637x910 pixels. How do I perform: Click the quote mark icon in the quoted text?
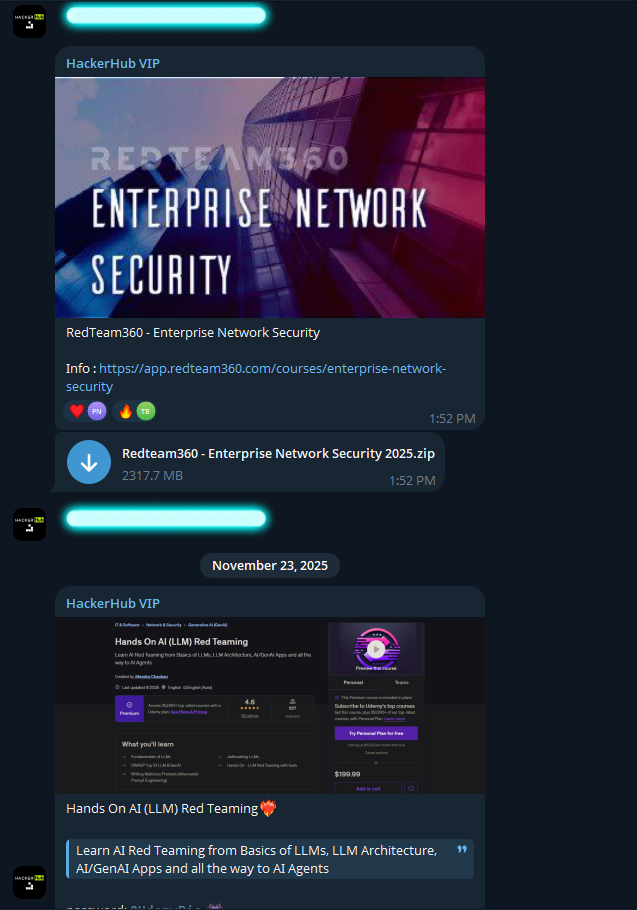pos(462,850)
